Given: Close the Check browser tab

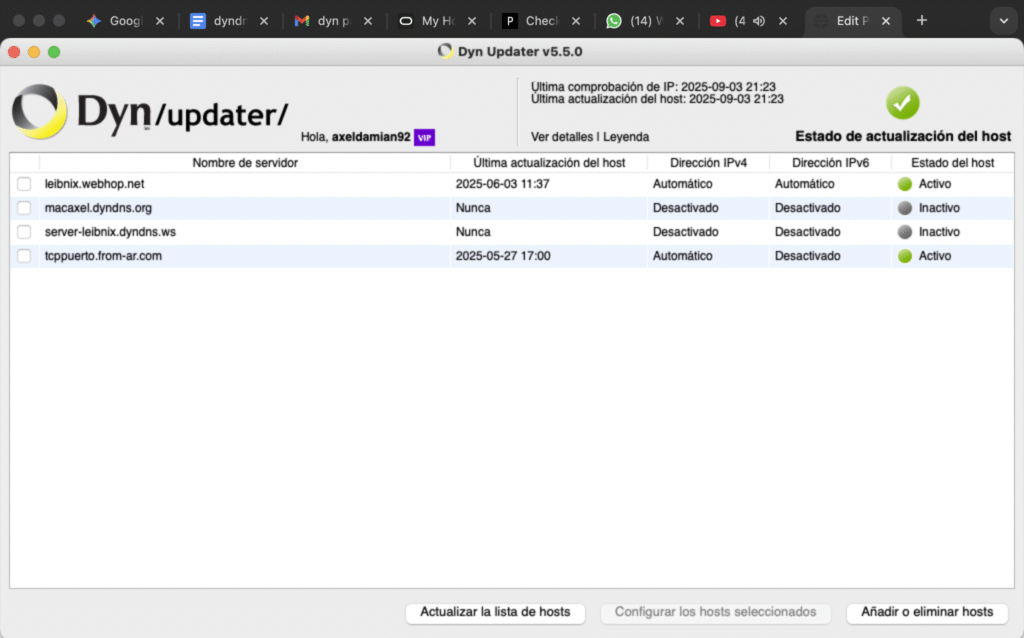Looking at the screenshot, I should (x=576, y=21).
